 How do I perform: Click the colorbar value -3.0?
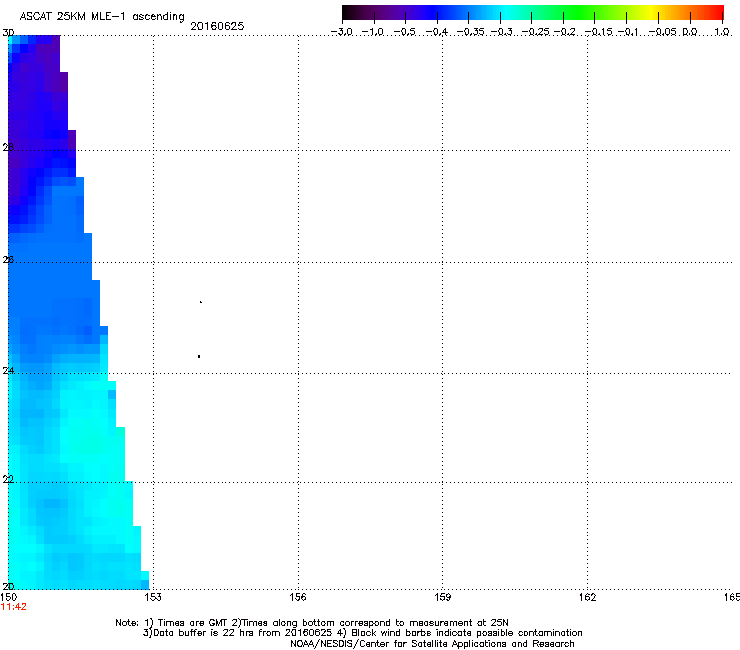coord(342,32)
